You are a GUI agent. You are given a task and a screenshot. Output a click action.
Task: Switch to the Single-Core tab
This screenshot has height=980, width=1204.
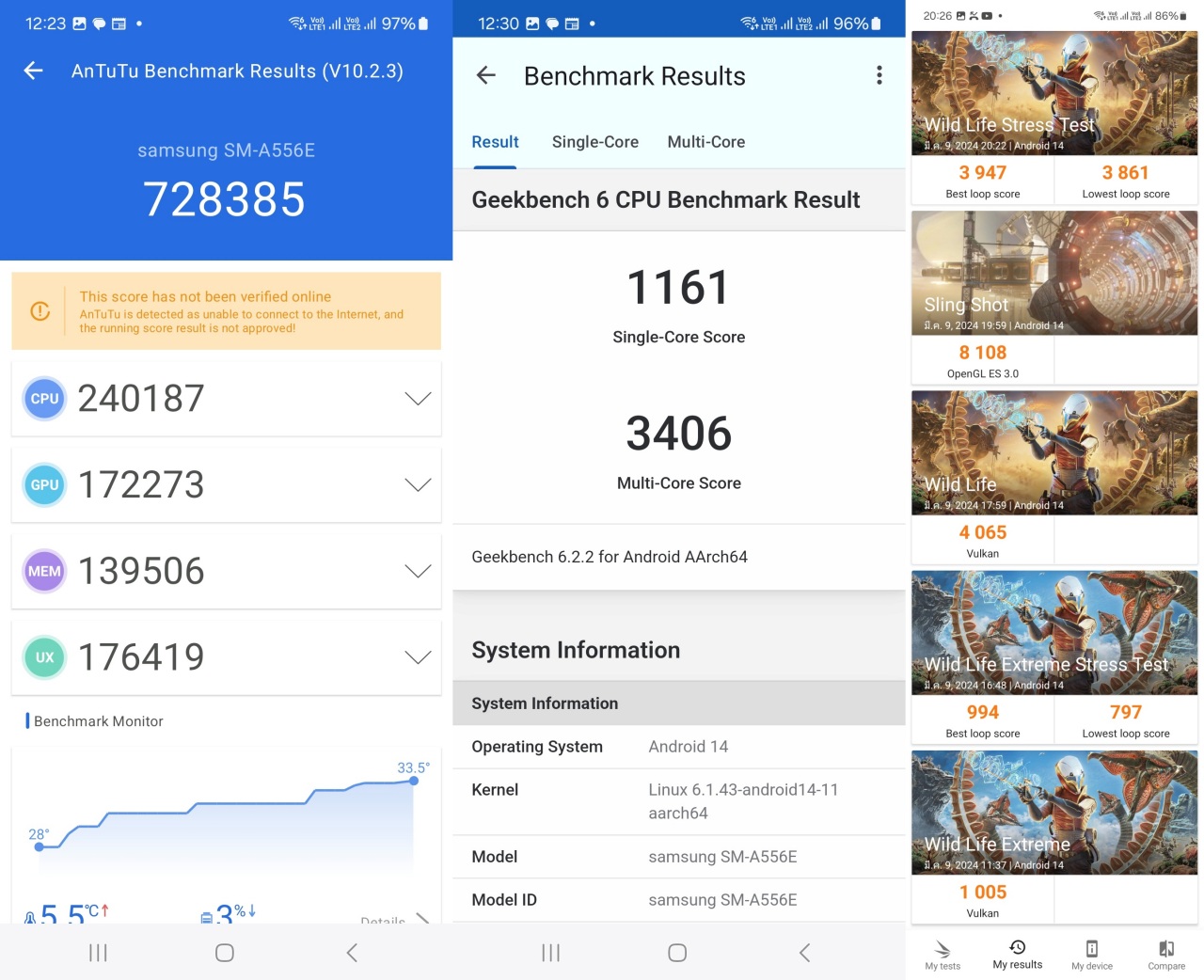pos(595,142)
